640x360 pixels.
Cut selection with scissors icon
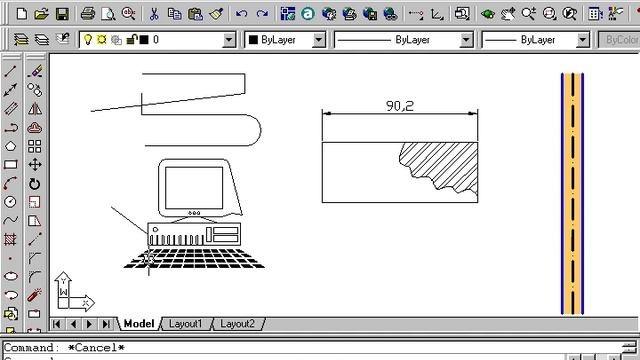[154, 14]
